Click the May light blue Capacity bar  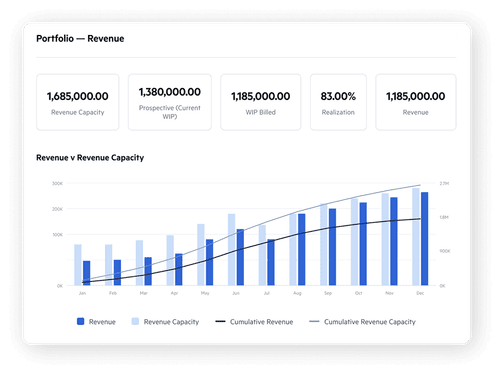(201, 255)
